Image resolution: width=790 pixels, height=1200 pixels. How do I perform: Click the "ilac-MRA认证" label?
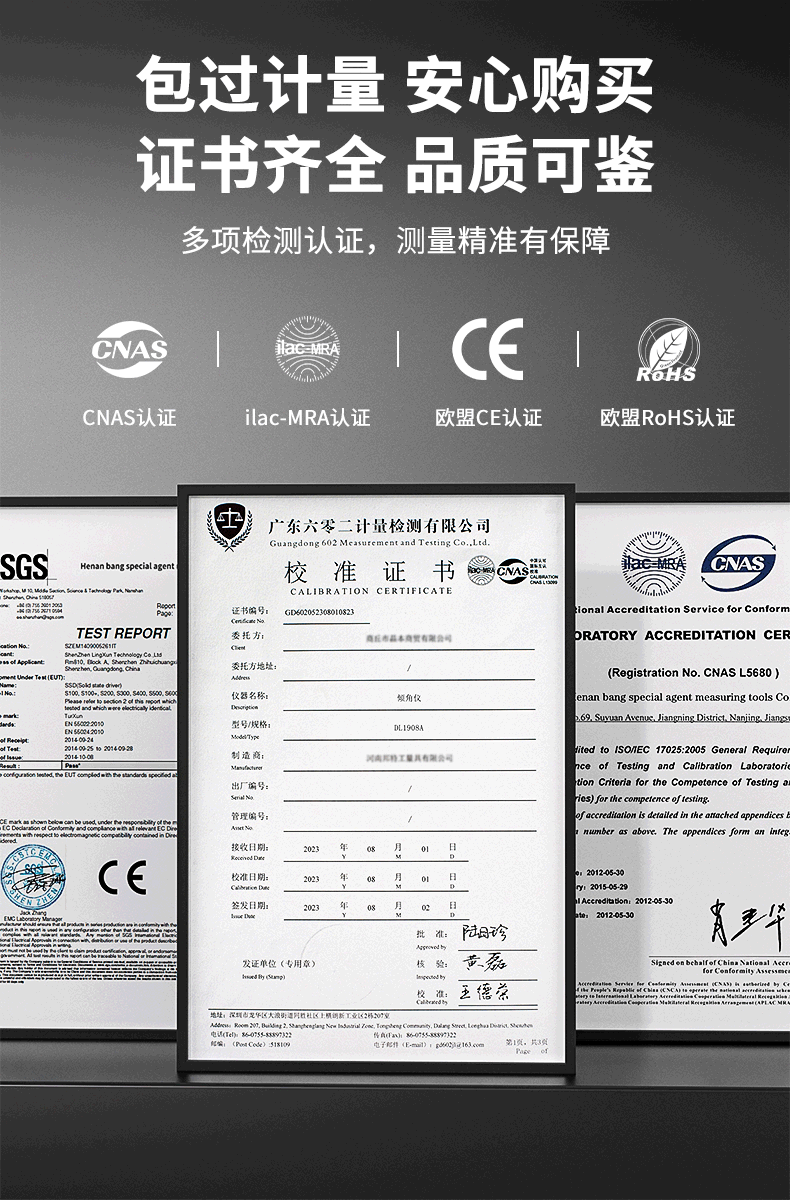coord(307,417)
